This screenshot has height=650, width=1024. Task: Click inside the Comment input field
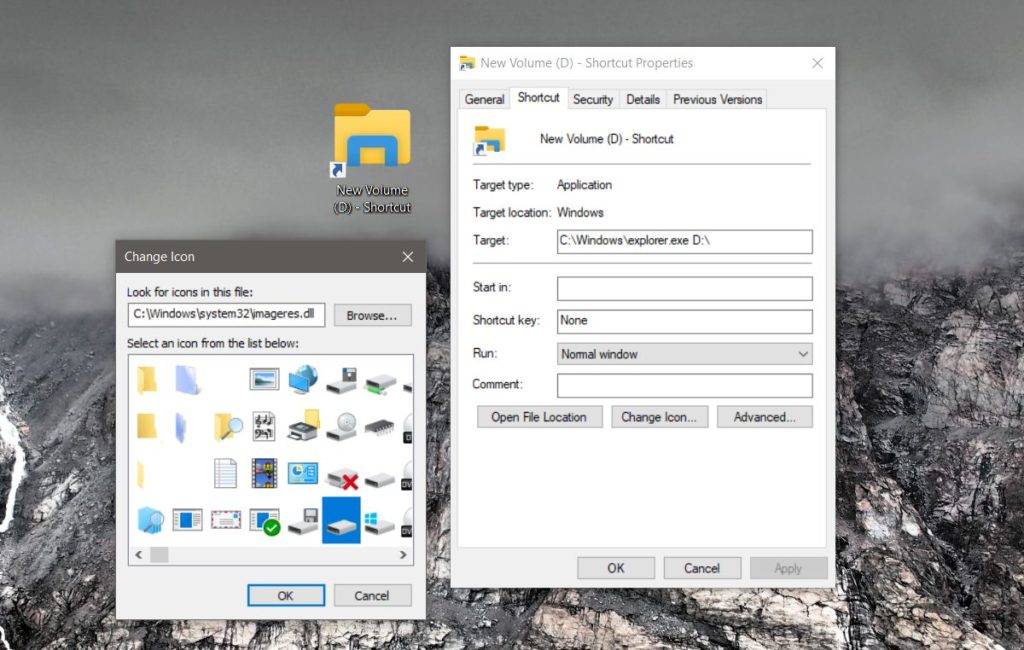[684, 385]
